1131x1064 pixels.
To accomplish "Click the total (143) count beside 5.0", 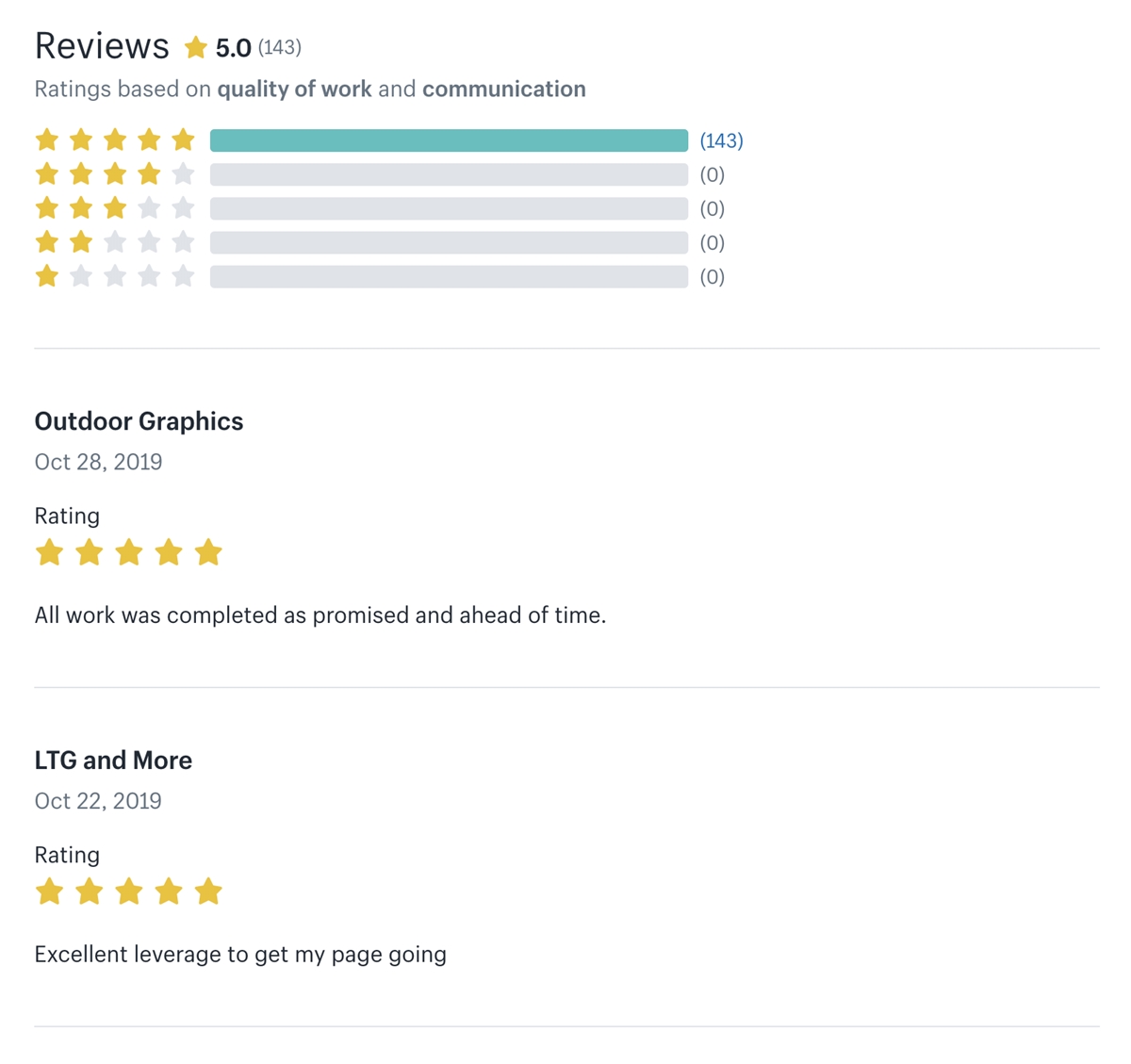I will [x=279, y=47].
